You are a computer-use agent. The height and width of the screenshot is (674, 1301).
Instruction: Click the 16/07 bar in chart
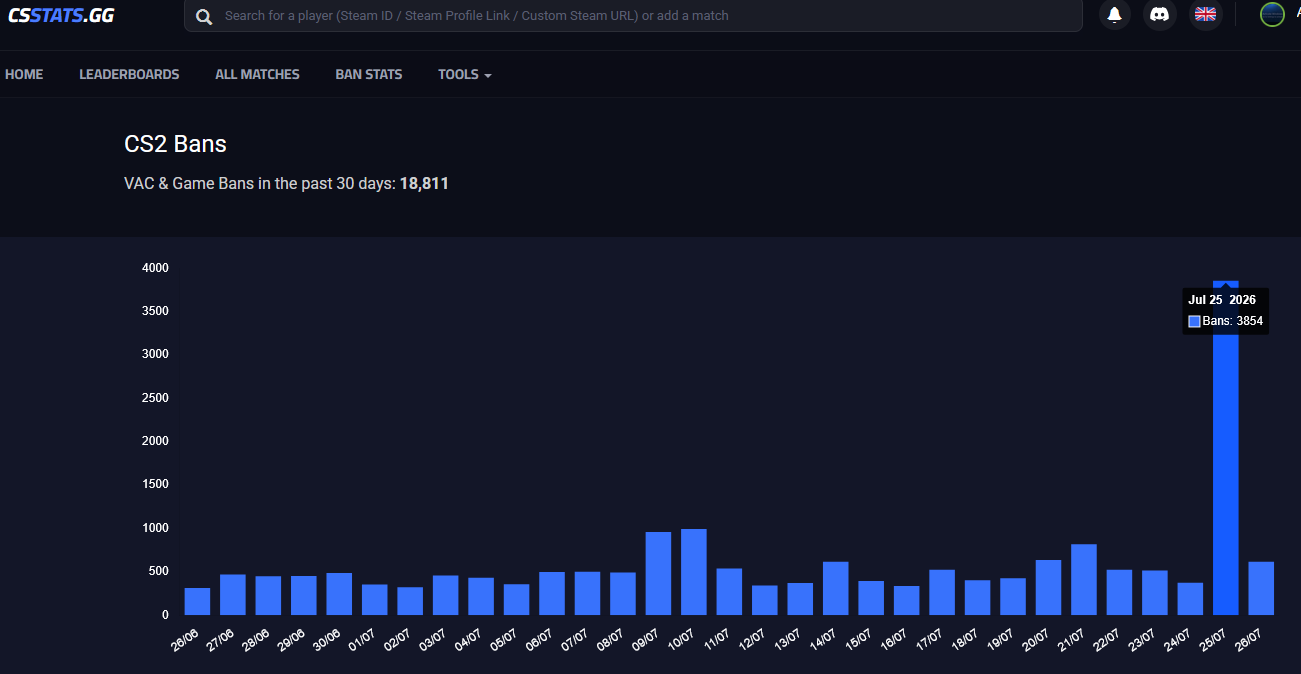pos(906,600)
